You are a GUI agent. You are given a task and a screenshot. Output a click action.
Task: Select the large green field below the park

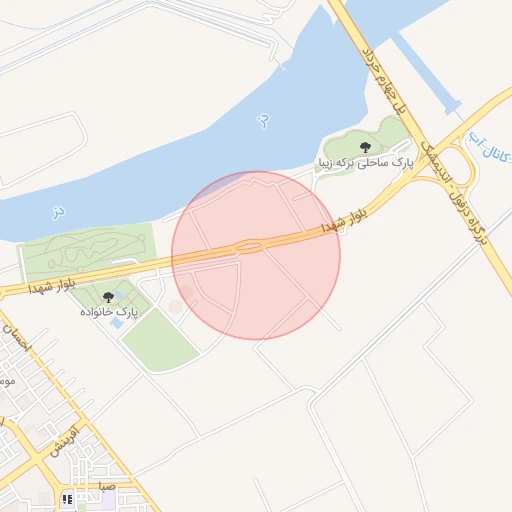point(160,340)
